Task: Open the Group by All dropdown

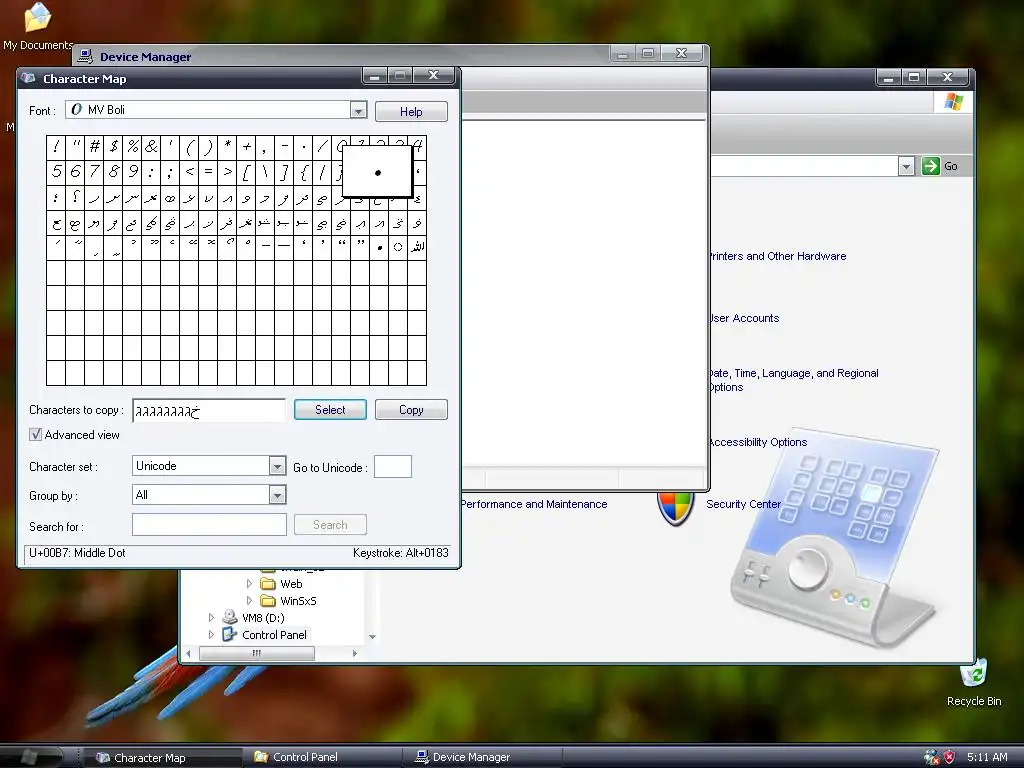Action: pos(278,495)
